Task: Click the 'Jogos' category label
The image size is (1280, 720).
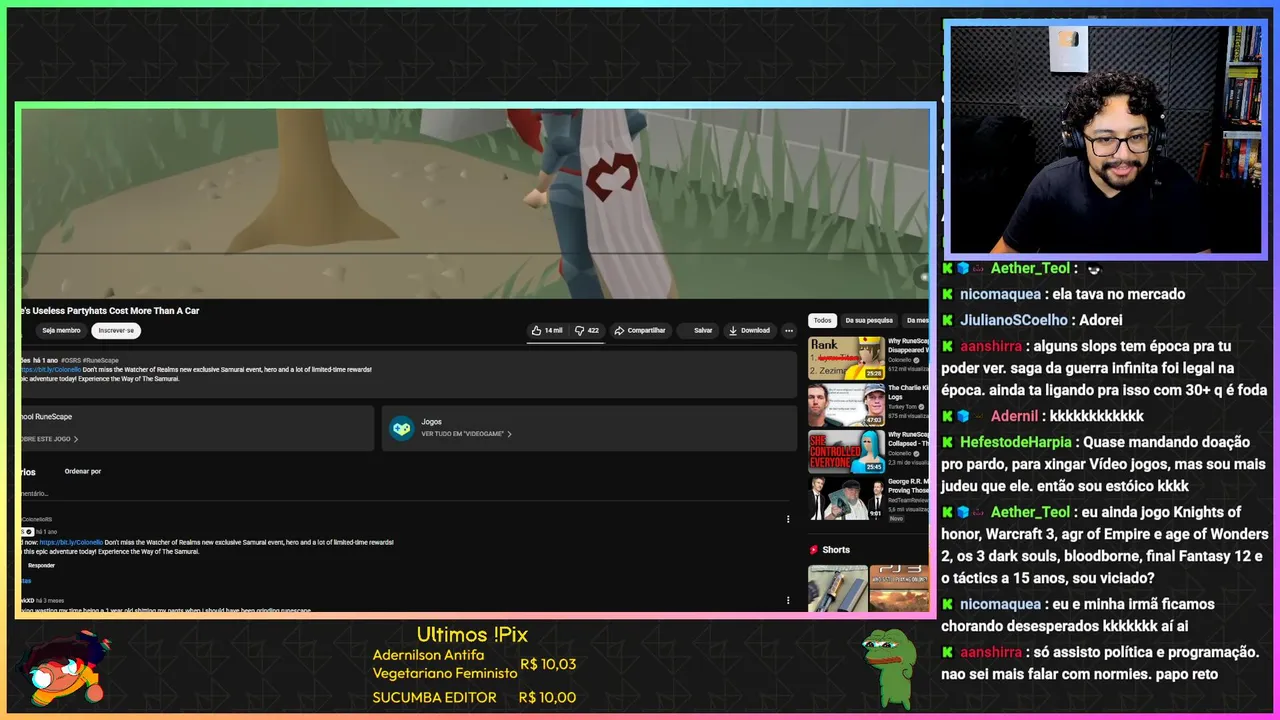Action: 431,422
